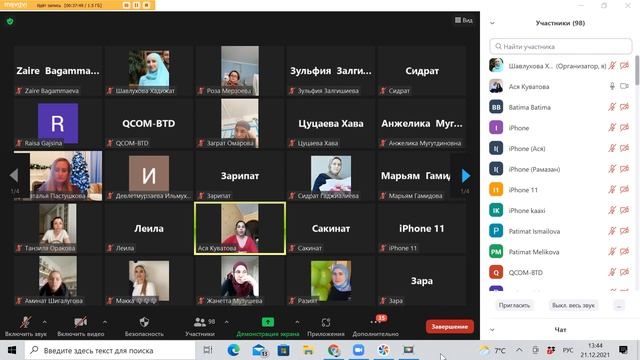Go to previous gallery page arrow
Screen dimensions: 640x360
pyautogui.click(x=14, y=176)
